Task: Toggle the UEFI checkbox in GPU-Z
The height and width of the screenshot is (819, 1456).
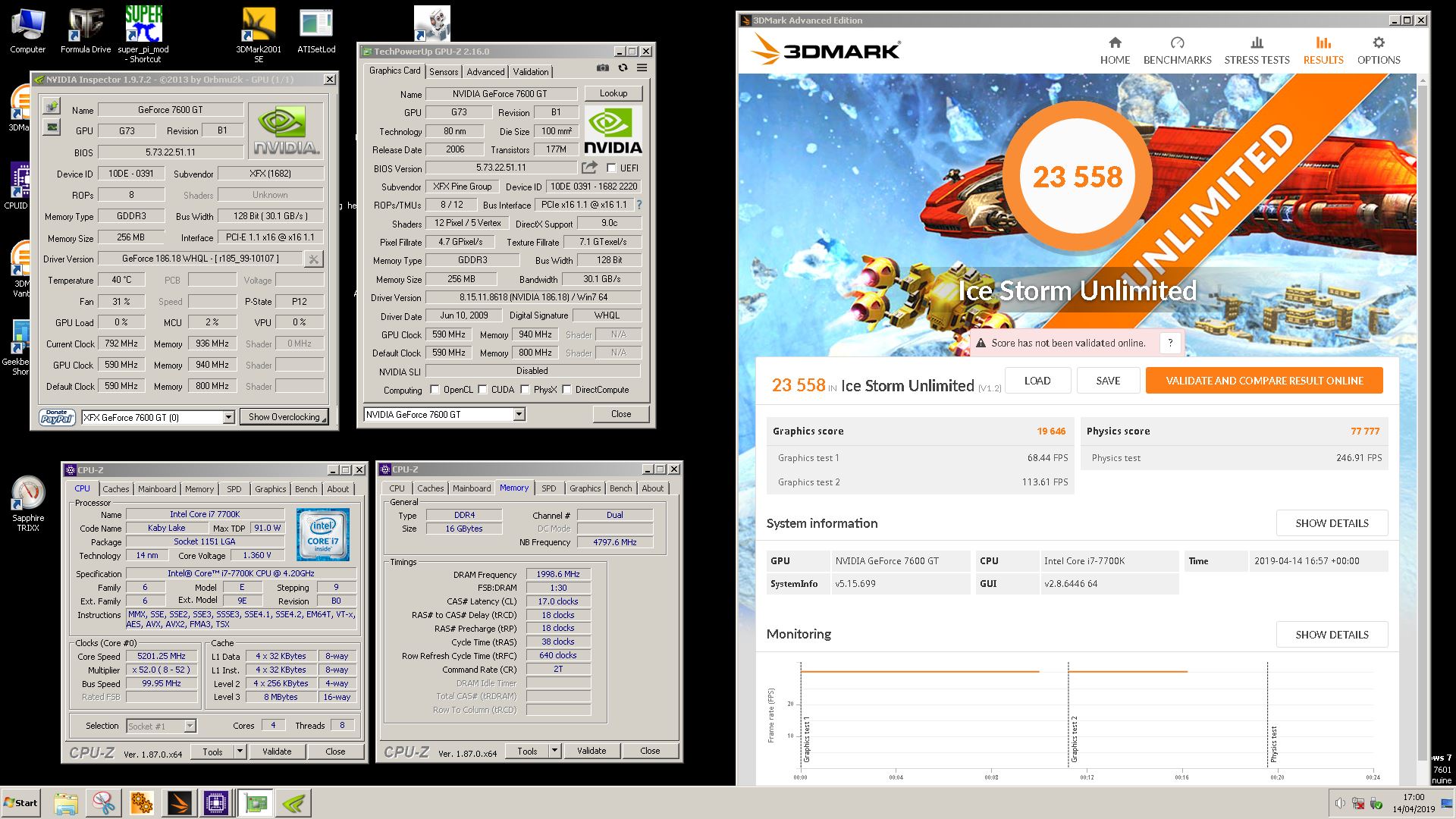Action: point(611,168)
